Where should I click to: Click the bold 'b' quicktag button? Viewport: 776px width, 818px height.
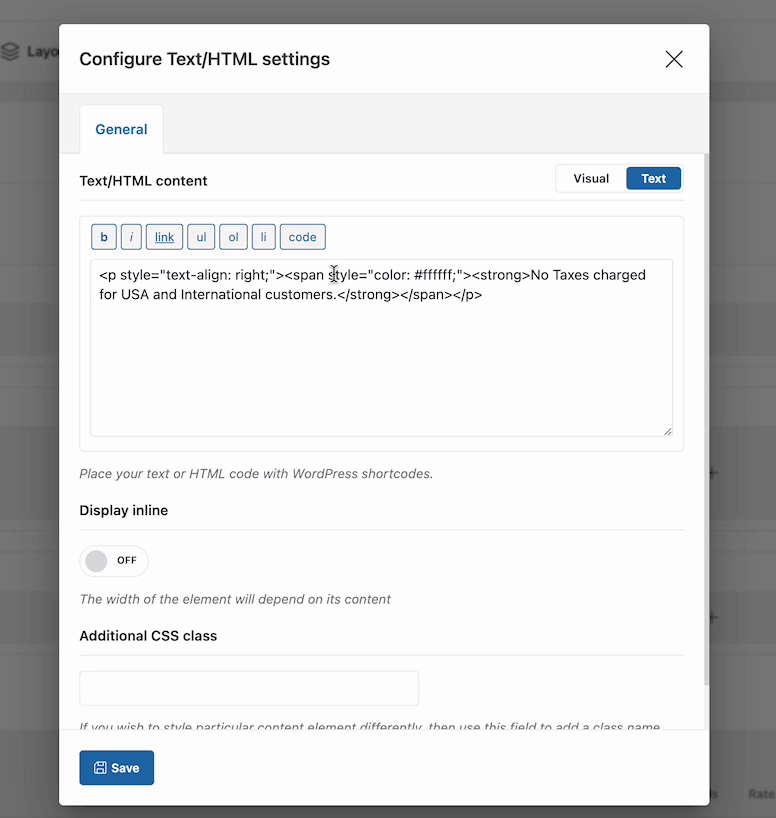point(104,237)
